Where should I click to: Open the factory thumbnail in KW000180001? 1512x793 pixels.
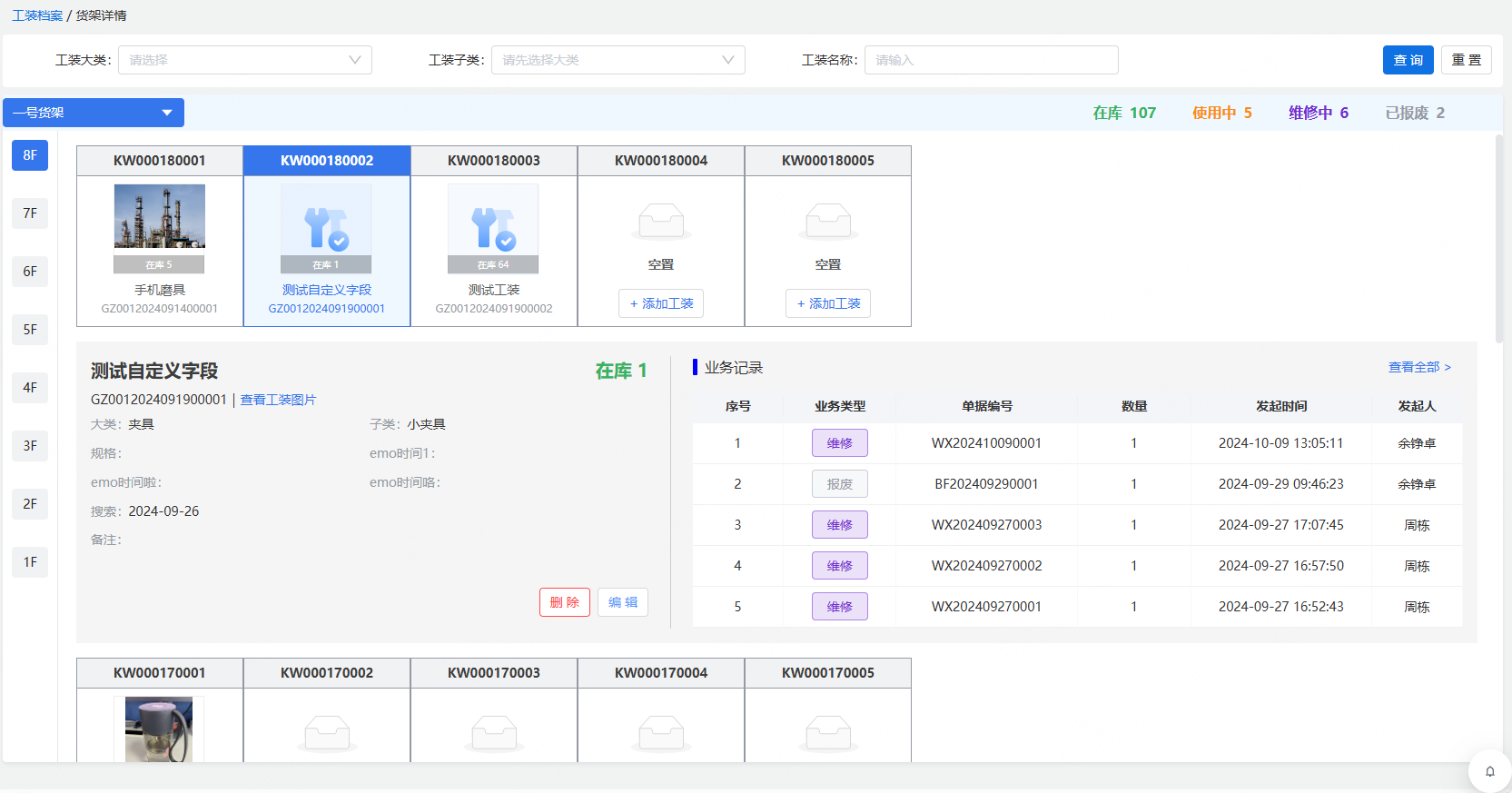tap(159, 216)
